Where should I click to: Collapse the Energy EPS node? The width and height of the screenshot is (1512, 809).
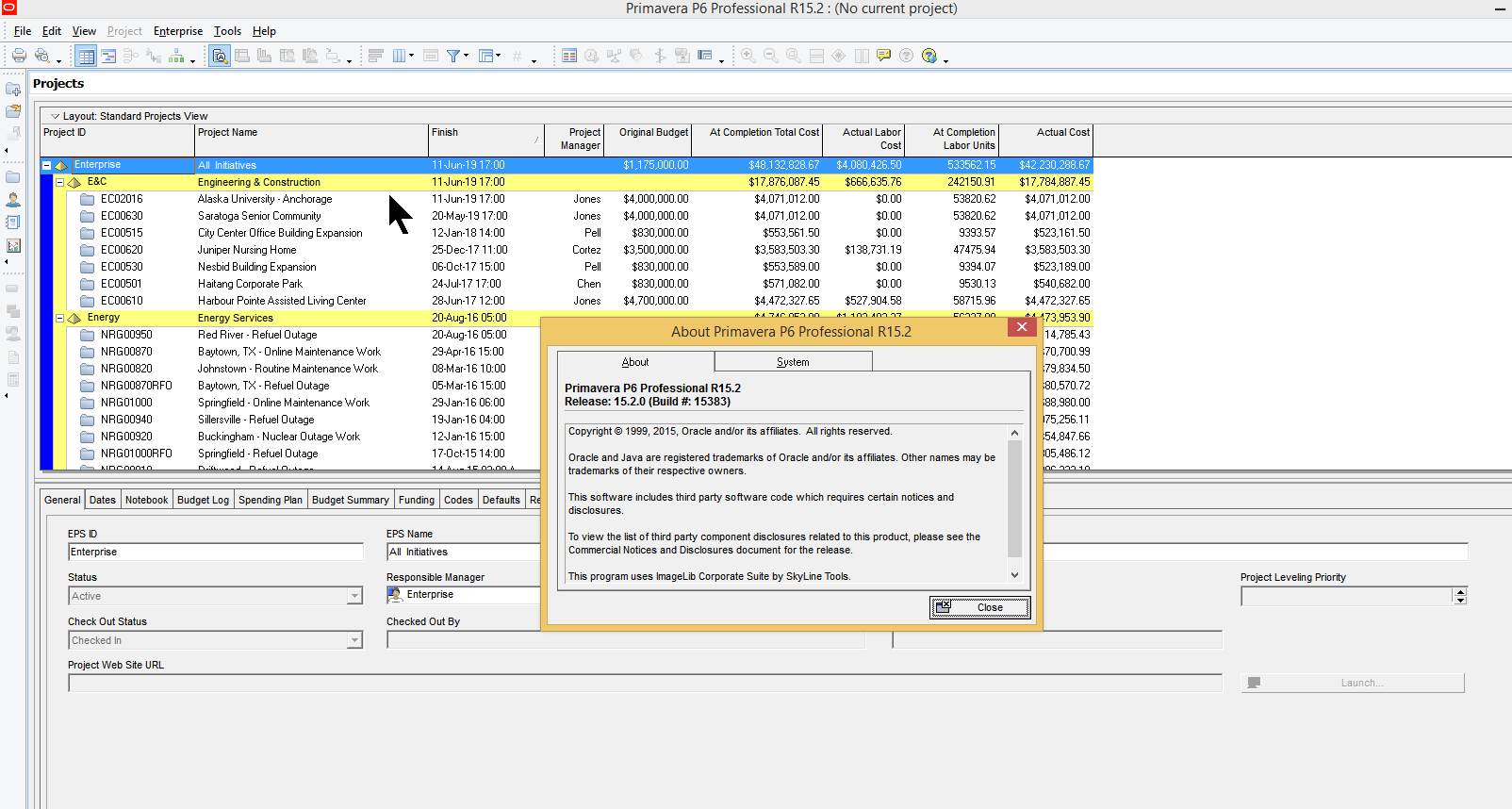pyautogui.click(x=59, y=318)
